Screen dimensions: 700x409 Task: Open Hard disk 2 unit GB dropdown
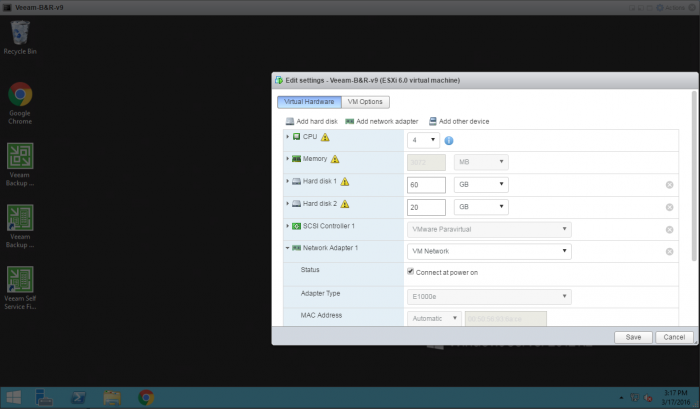481,207
